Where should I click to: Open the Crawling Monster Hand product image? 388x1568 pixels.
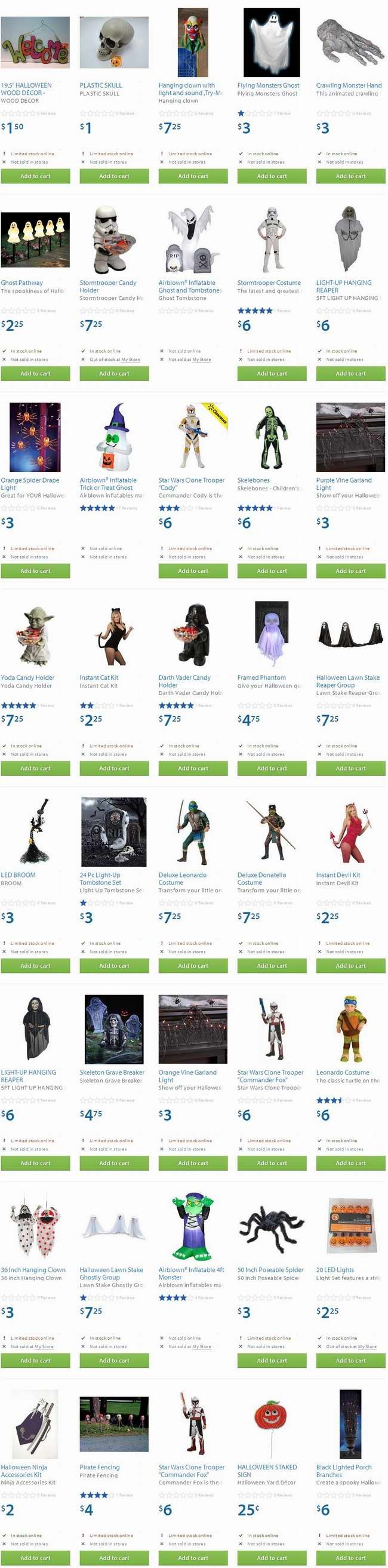[x=350, y=42]
